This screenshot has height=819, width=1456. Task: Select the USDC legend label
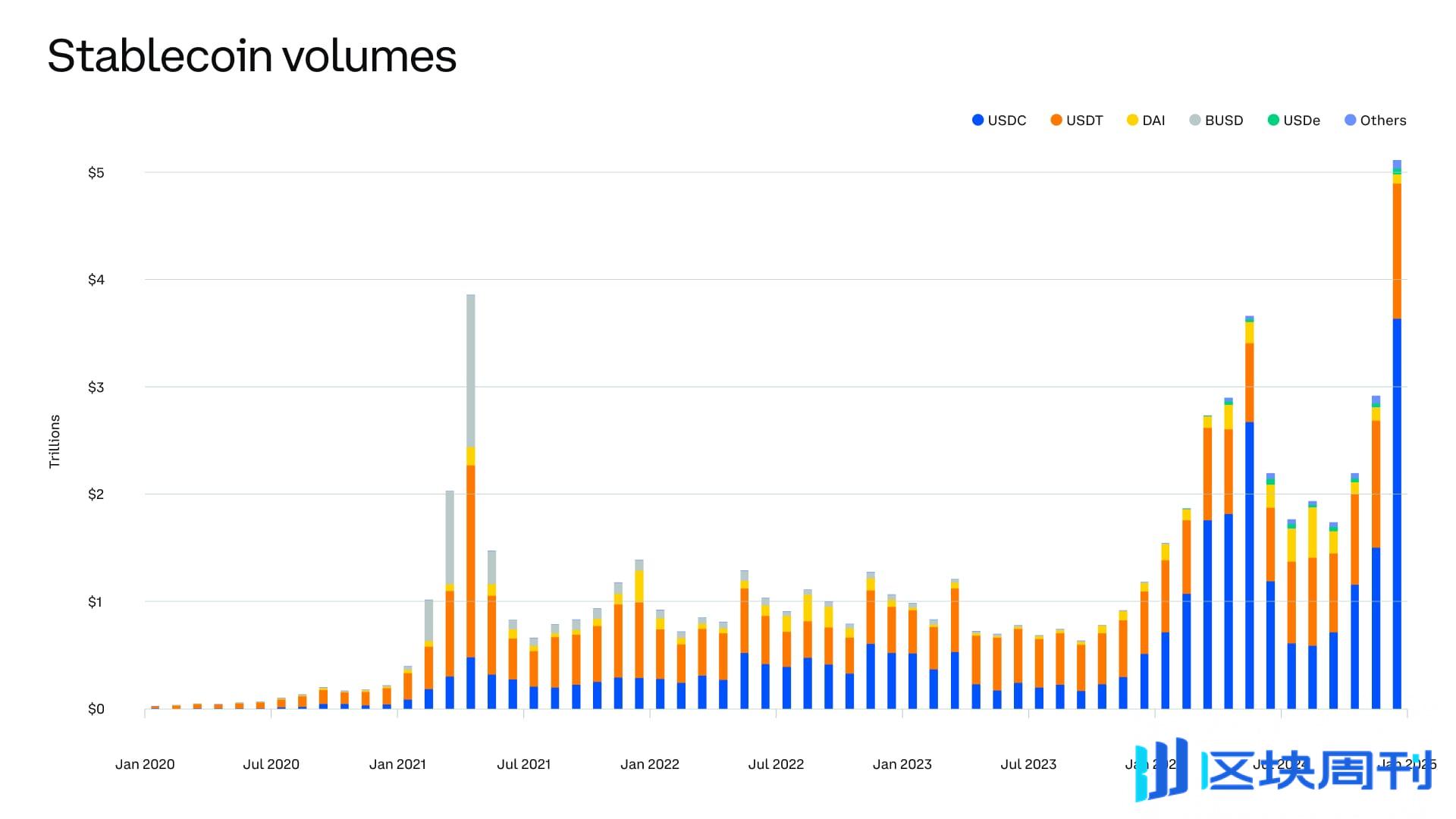point(1007,121)
